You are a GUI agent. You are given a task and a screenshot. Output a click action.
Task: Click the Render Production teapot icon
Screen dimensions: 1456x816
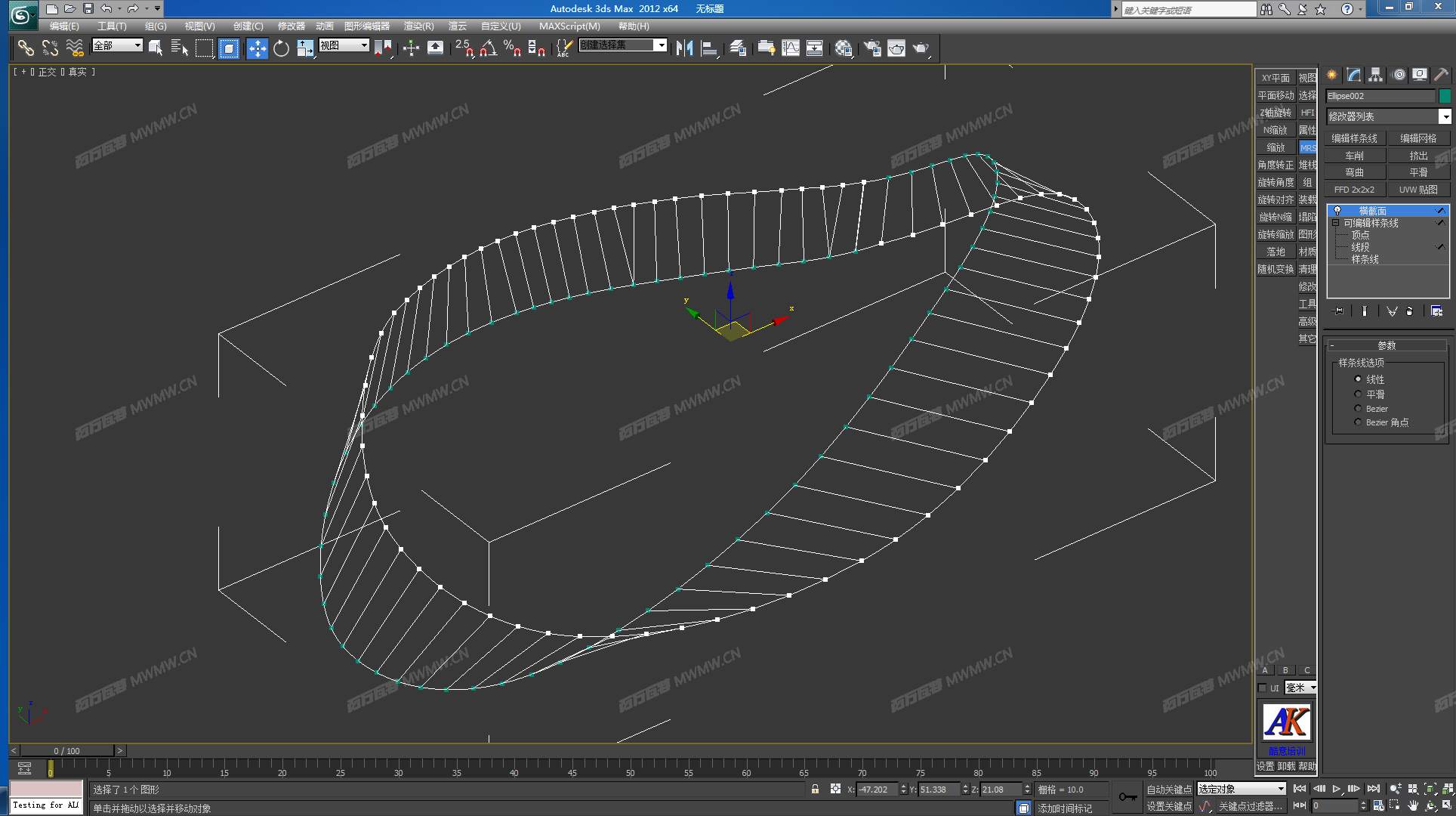[x=921, y=48]
